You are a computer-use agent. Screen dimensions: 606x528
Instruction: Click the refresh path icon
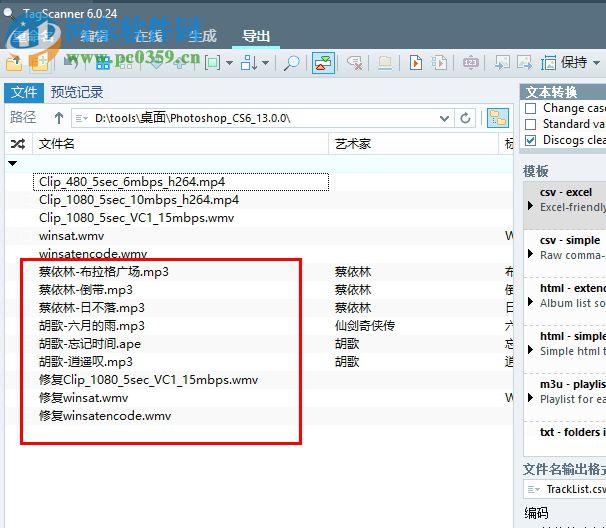465,118
